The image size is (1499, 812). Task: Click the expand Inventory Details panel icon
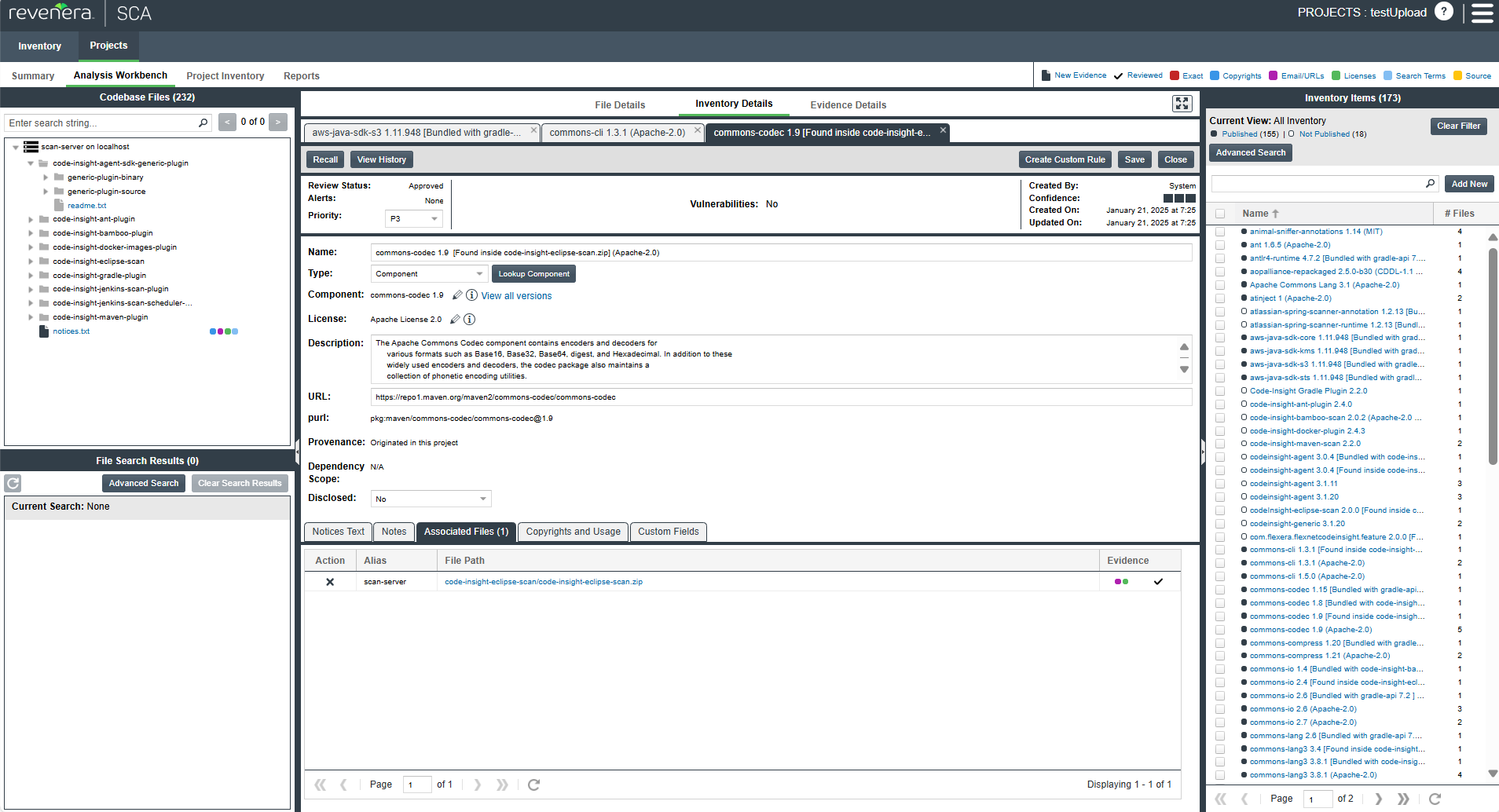[1182, 104]
